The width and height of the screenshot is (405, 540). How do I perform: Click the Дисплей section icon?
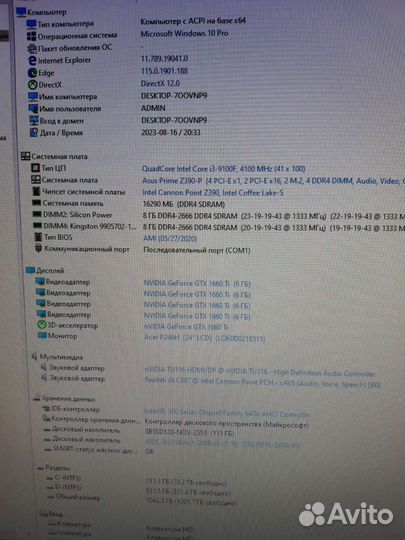pyautogui.click(x=30, y=270)
